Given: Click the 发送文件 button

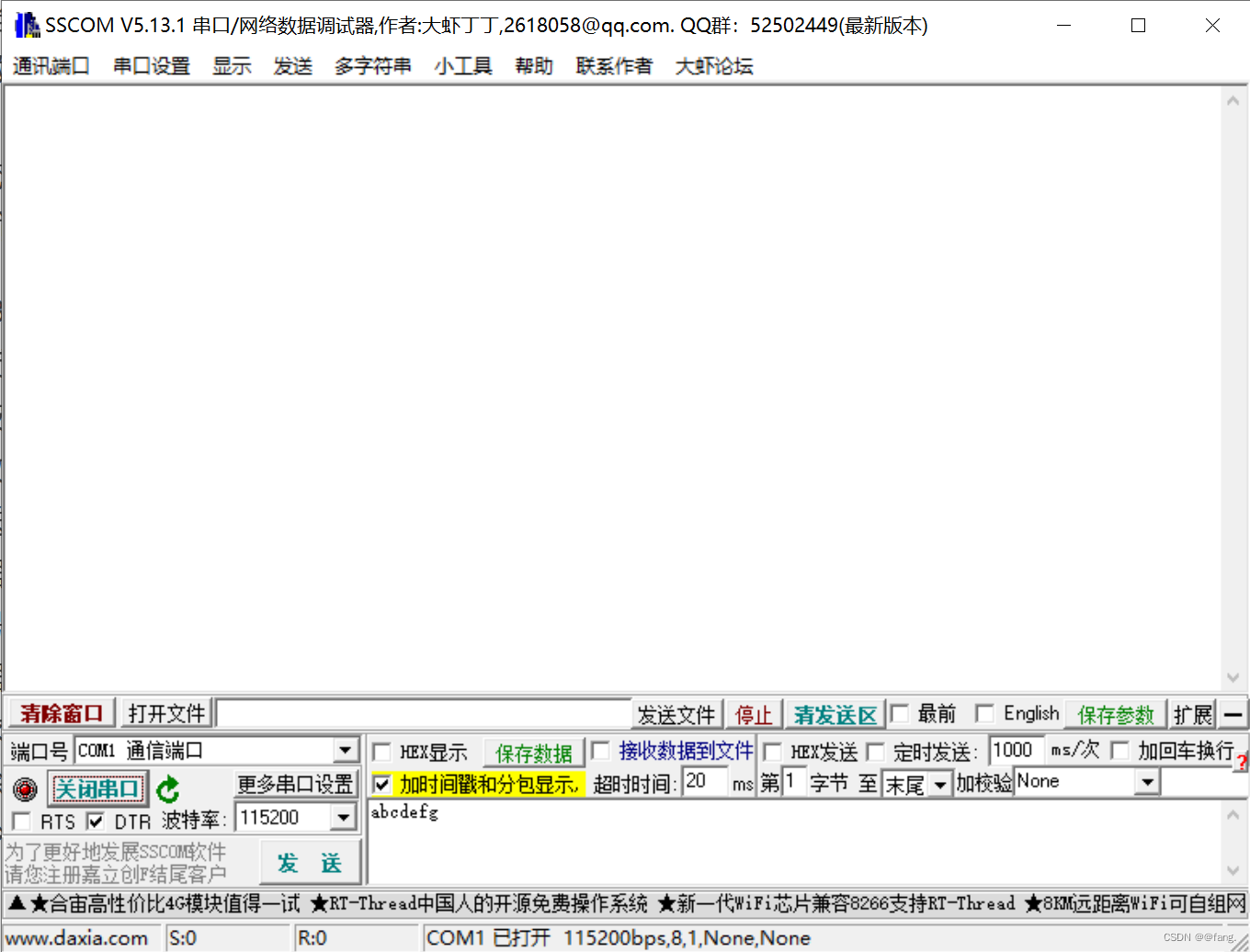Looking at the screenshot, I should 676,714.
